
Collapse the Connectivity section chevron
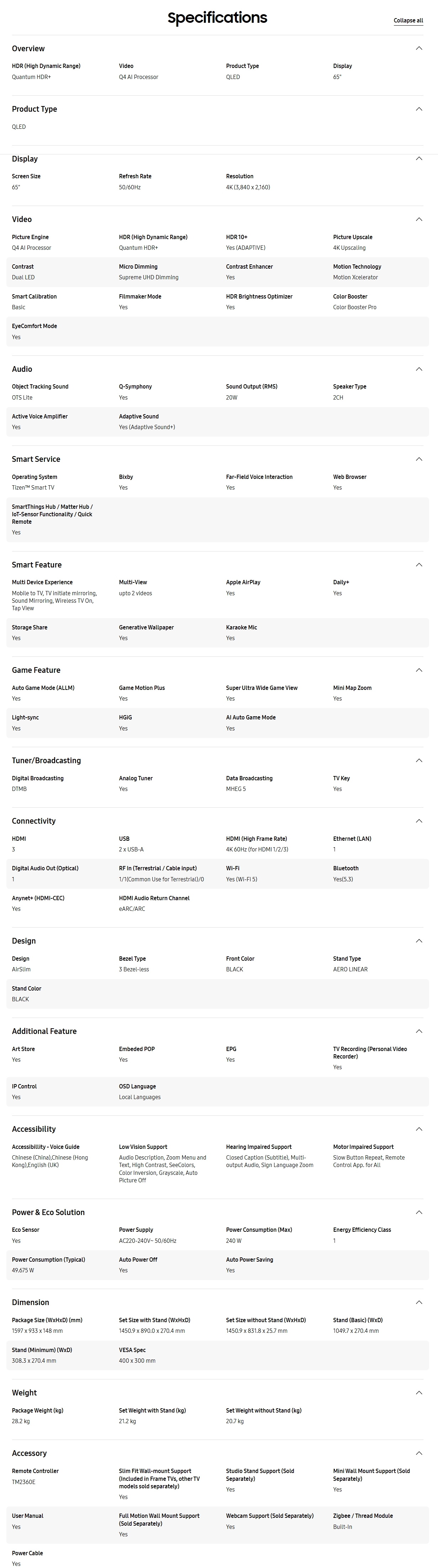click(x=418, y=821)
